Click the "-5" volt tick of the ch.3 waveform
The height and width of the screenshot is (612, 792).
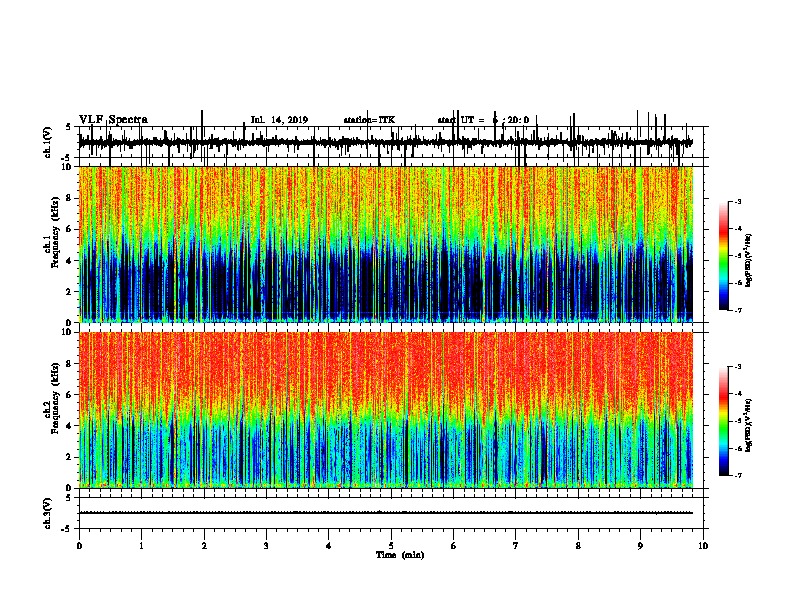[67, 529]
